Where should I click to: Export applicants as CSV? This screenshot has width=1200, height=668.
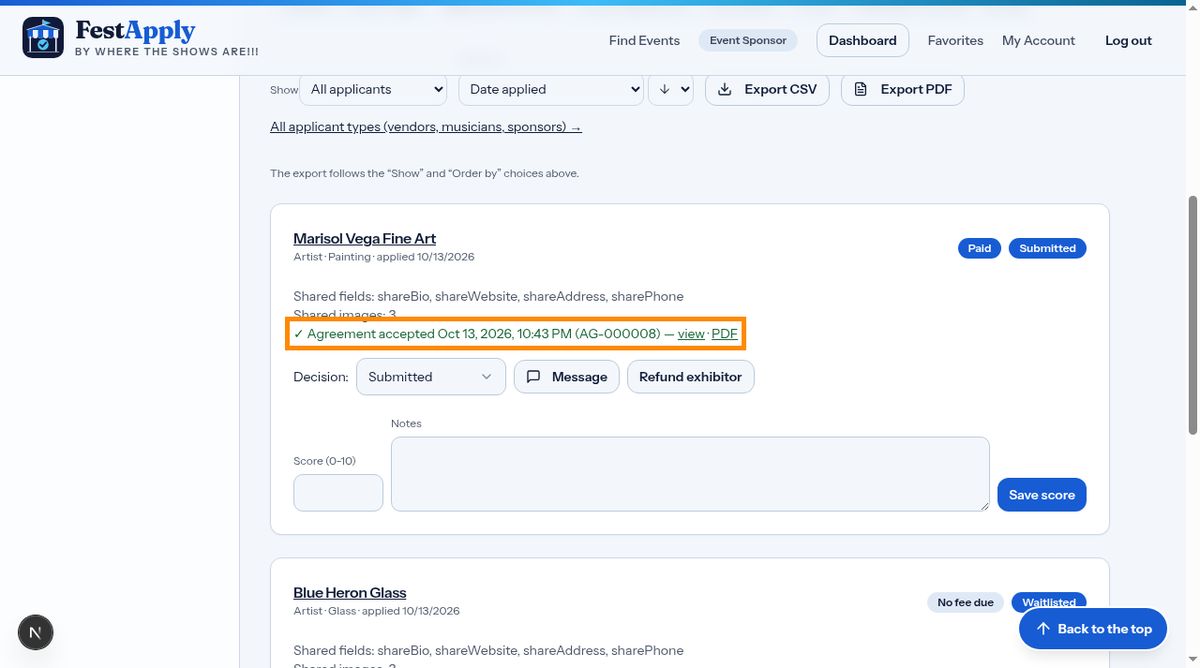coord(767,89)
